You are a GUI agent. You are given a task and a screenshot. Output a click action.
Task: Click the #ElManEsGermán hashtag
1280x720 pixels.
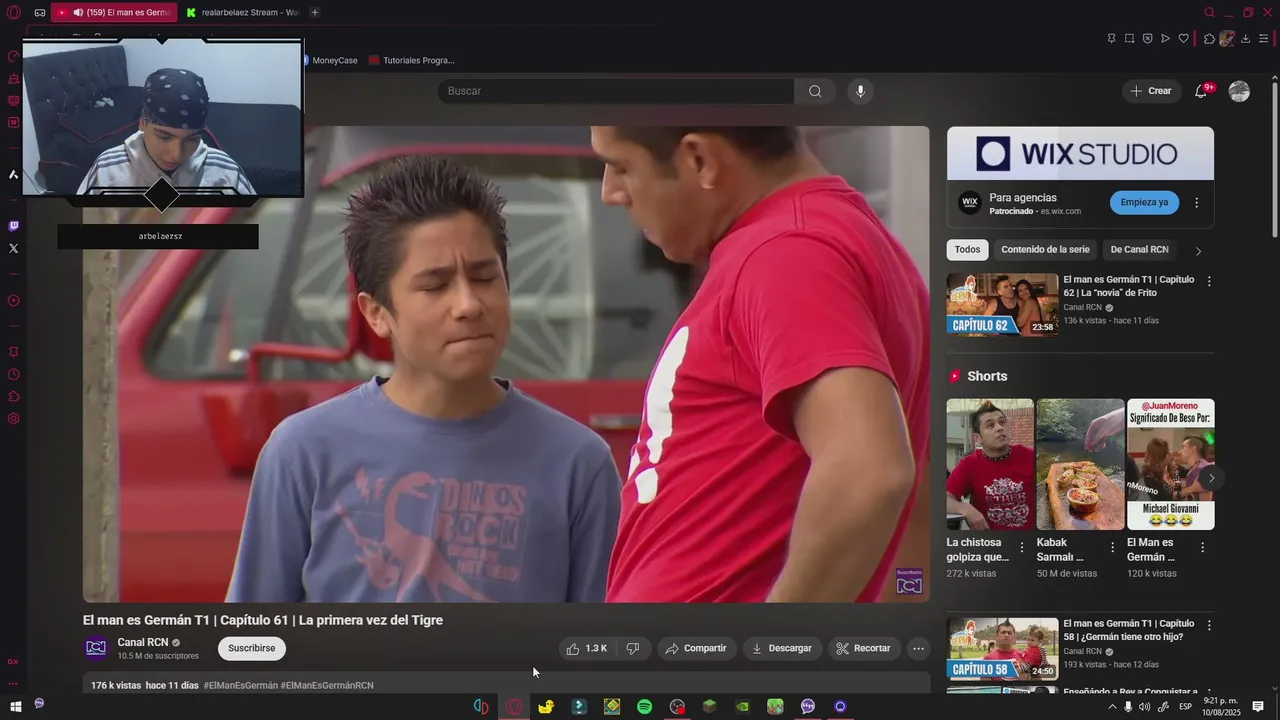(x=240, y=685)
